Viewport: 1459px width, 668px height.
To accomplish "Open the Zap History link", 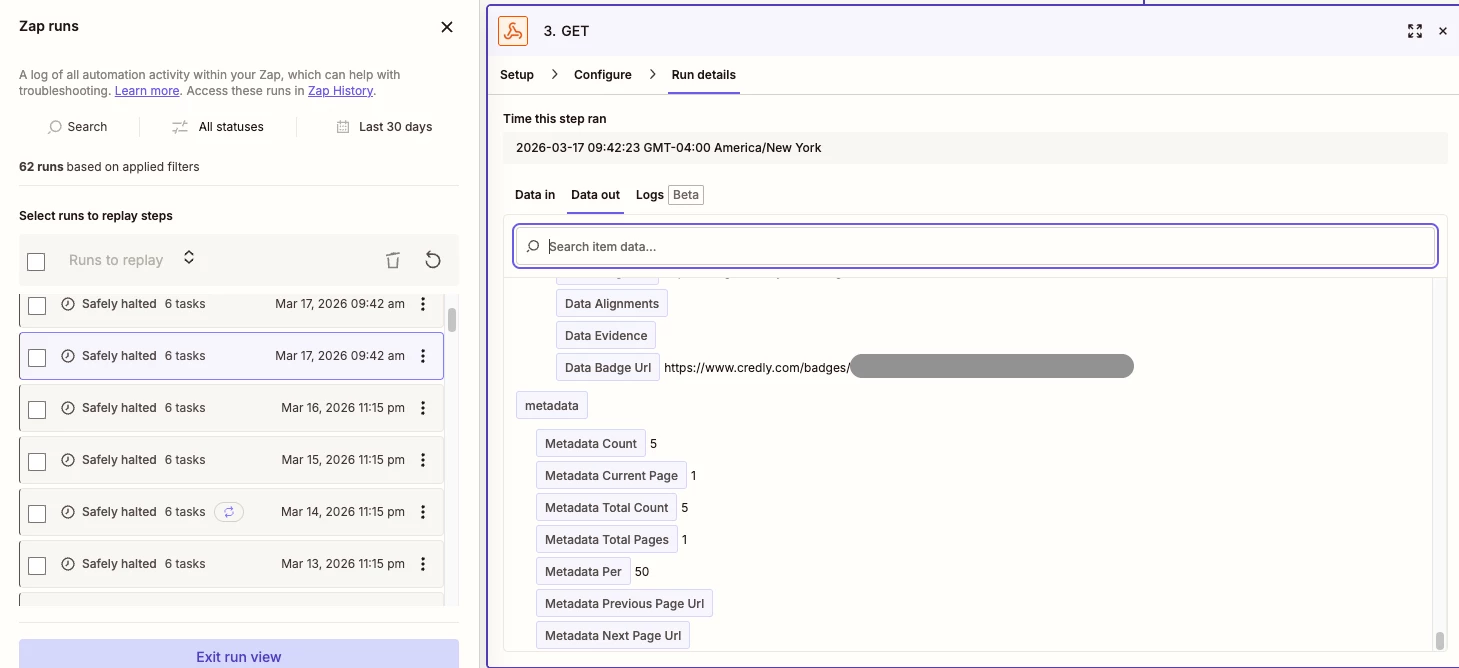I will click(340, 91).
